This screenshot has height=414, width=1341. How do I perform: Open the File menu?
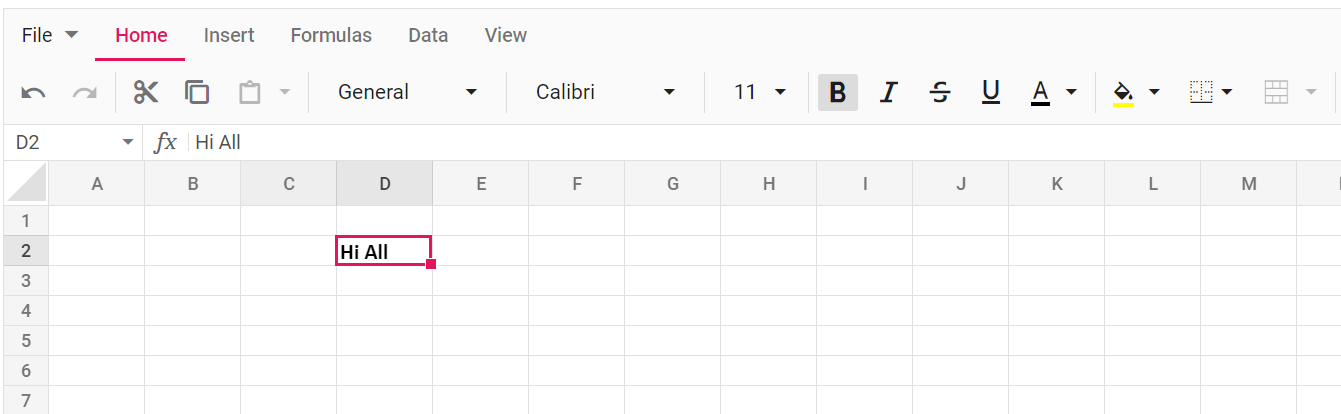click(49, 35)
